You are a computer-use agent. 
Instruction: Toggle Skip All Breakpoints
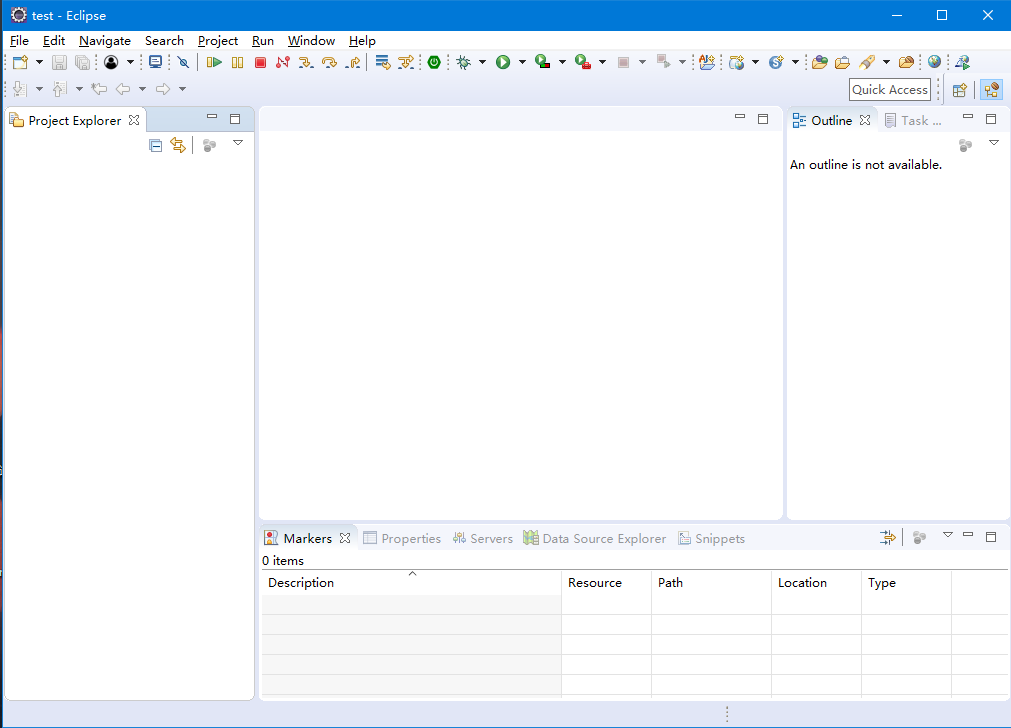(x=183, y=62)
